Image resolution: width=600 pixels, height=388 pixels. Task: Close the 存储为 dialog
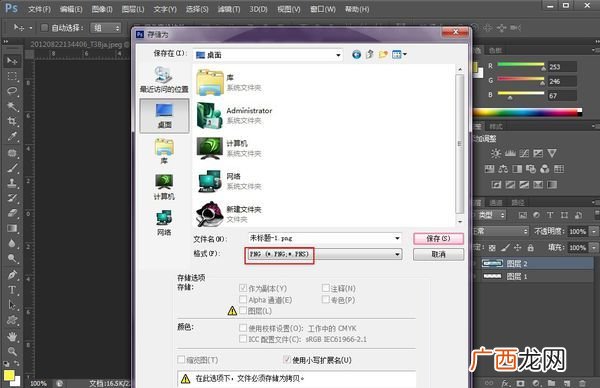click(455, 32)
